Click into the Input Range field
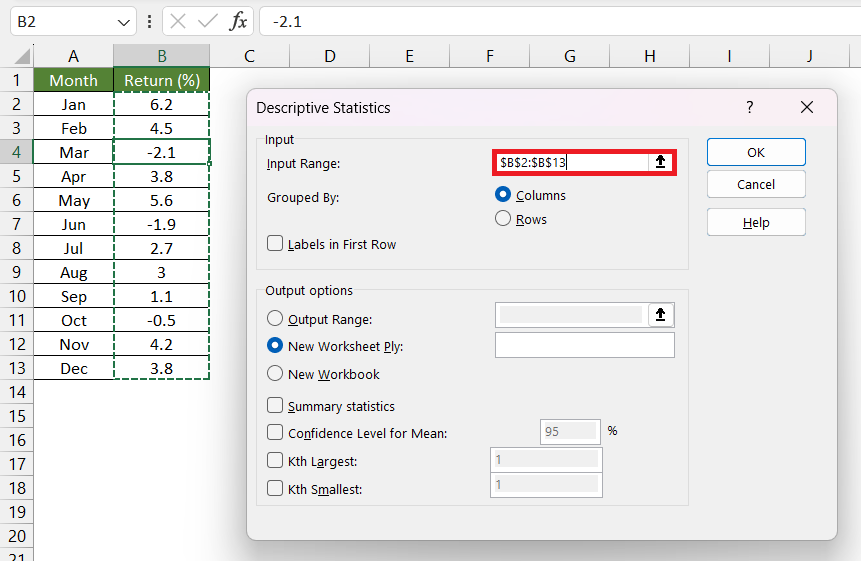Viewport: 861px width, 561px height. tap(573, 162)
